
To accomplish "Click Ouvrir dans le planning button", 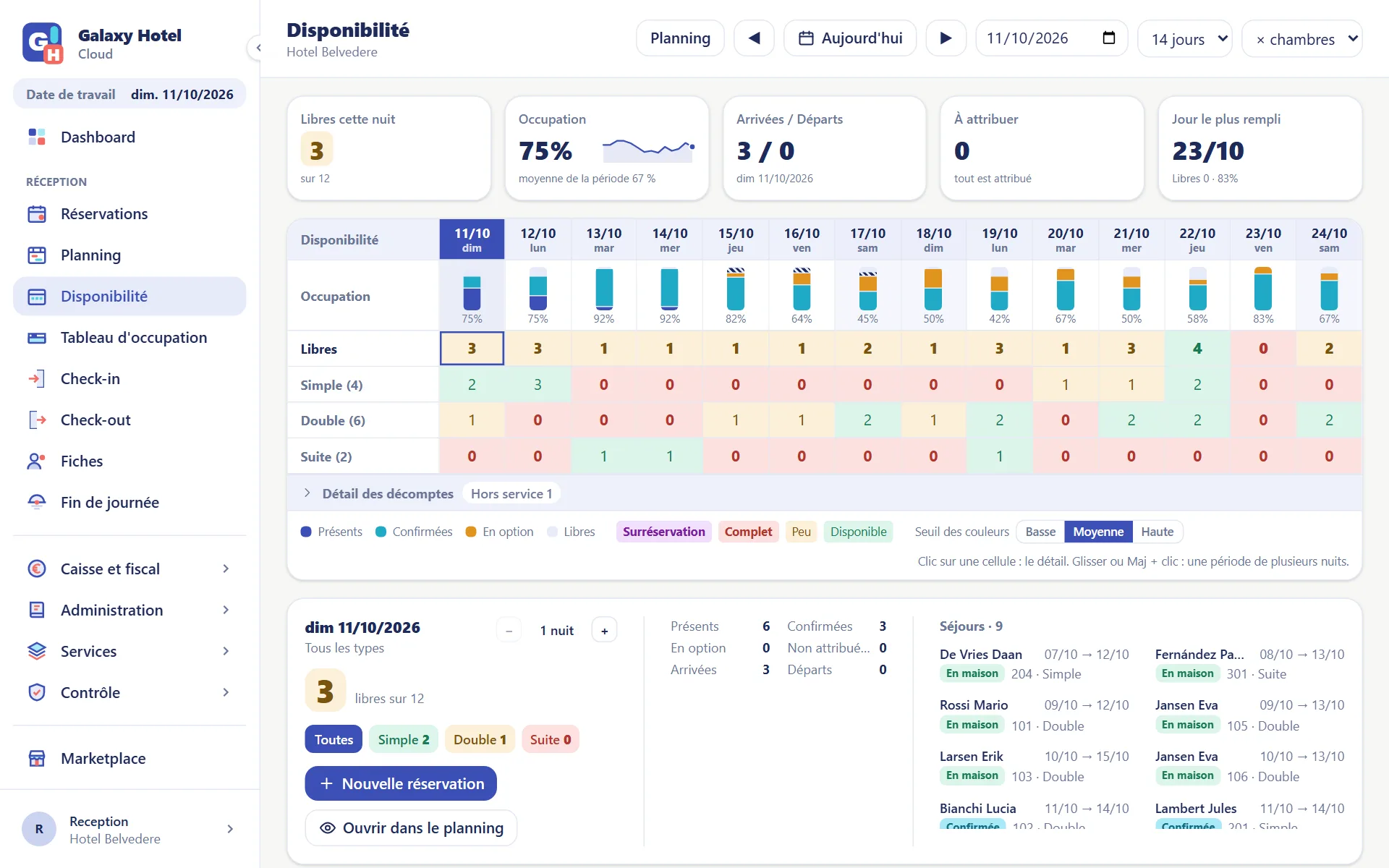I will coord(411,827).
